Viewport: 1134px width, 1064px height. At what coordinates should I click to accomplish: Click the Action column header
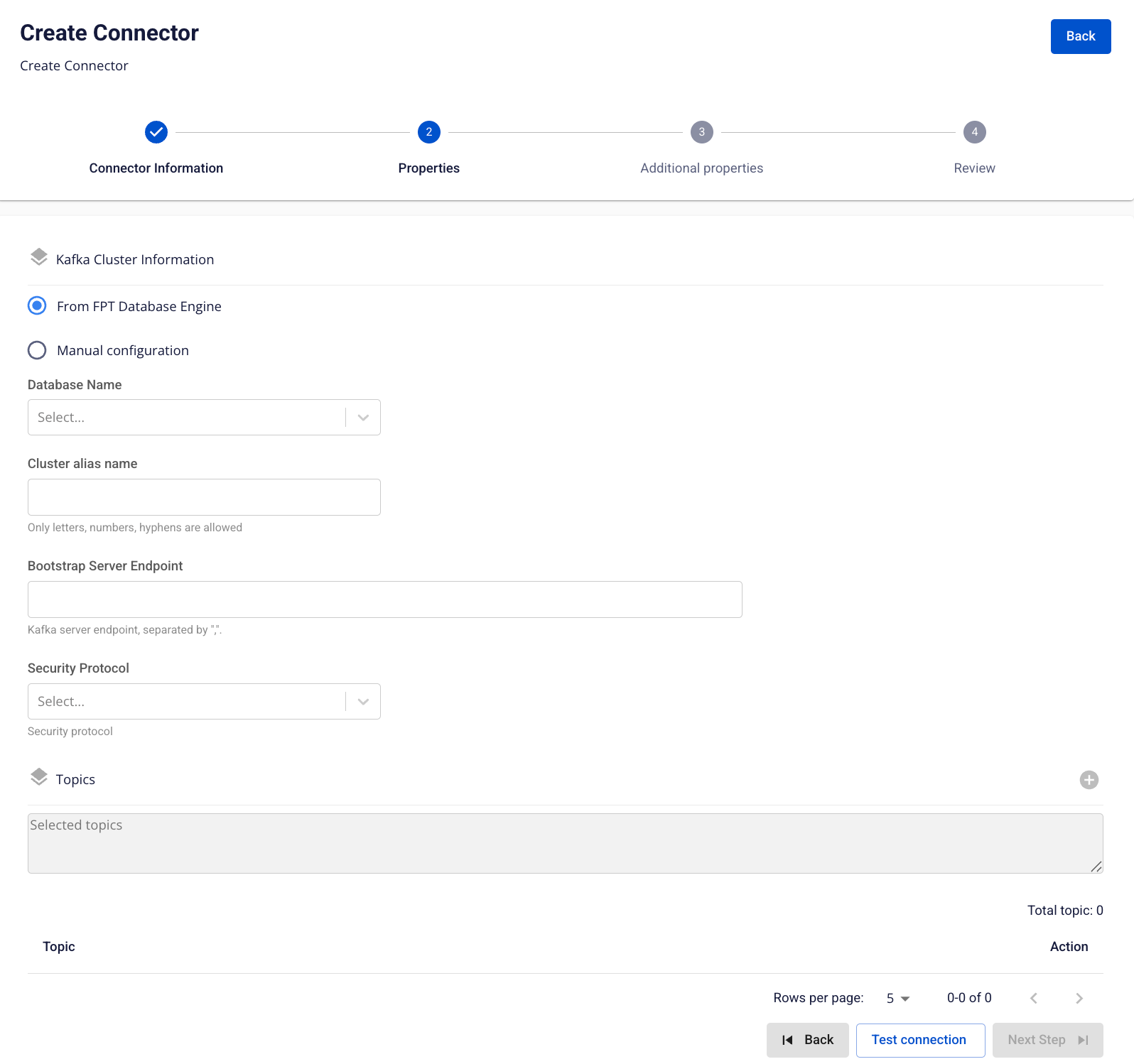click(x=1069, y=947)
